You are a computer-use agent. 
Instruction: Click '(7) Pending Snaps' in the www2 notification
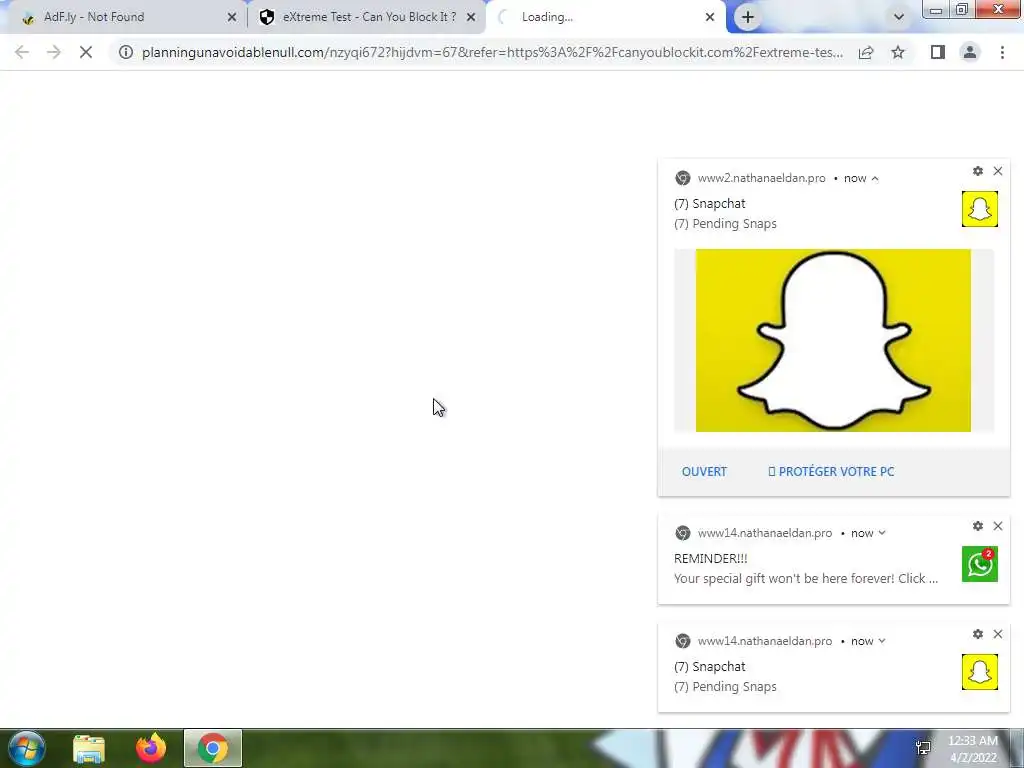[x=725, y=224]
